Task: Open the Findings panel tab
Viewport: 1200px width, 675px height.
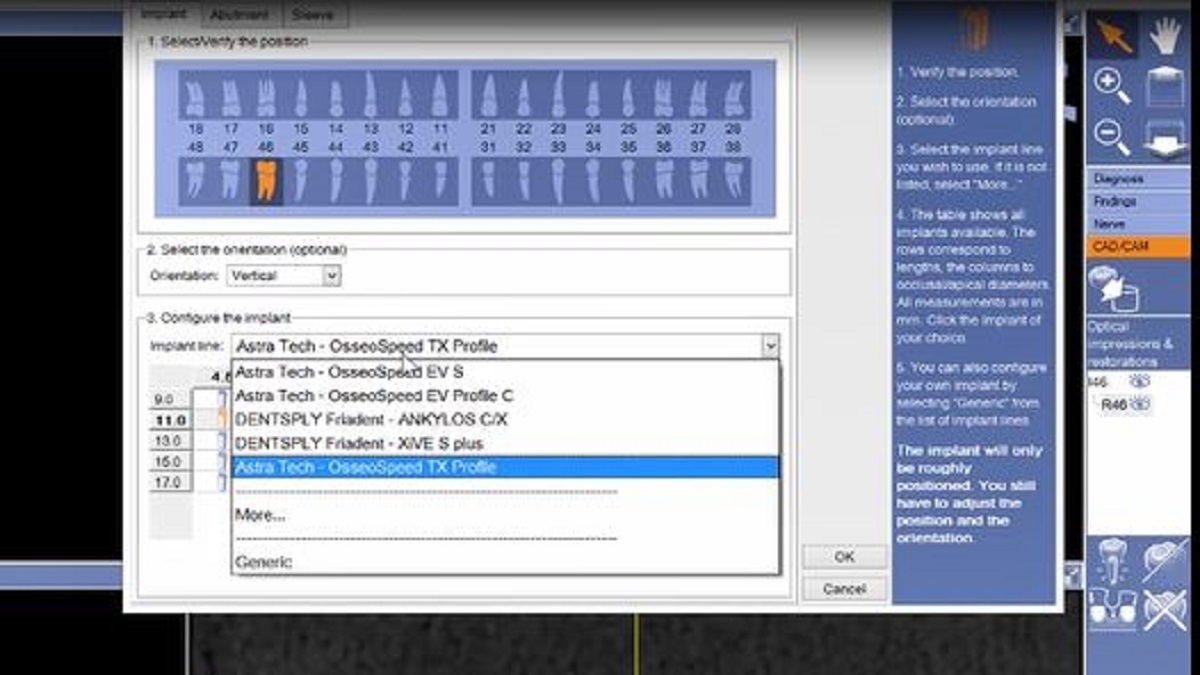Action: point(1138,201)
